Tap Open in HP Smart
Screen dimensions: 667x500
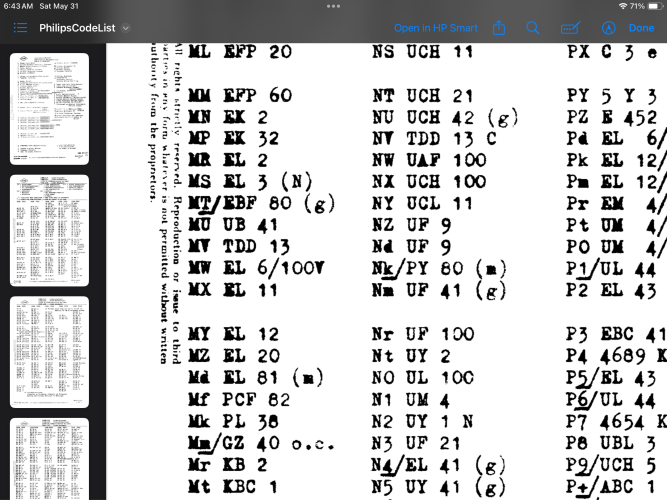point(436,28)
